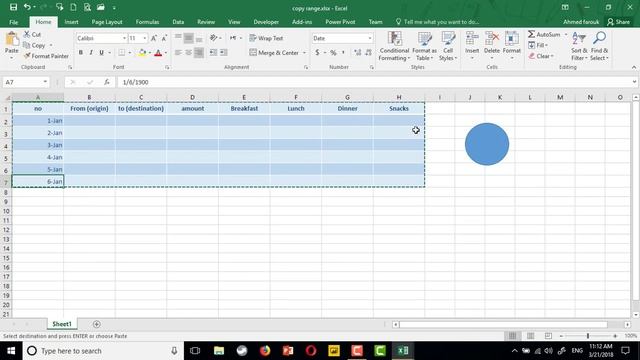Open the Font name Calibri dropdown

pyautogui.click(x=124, y=38)
